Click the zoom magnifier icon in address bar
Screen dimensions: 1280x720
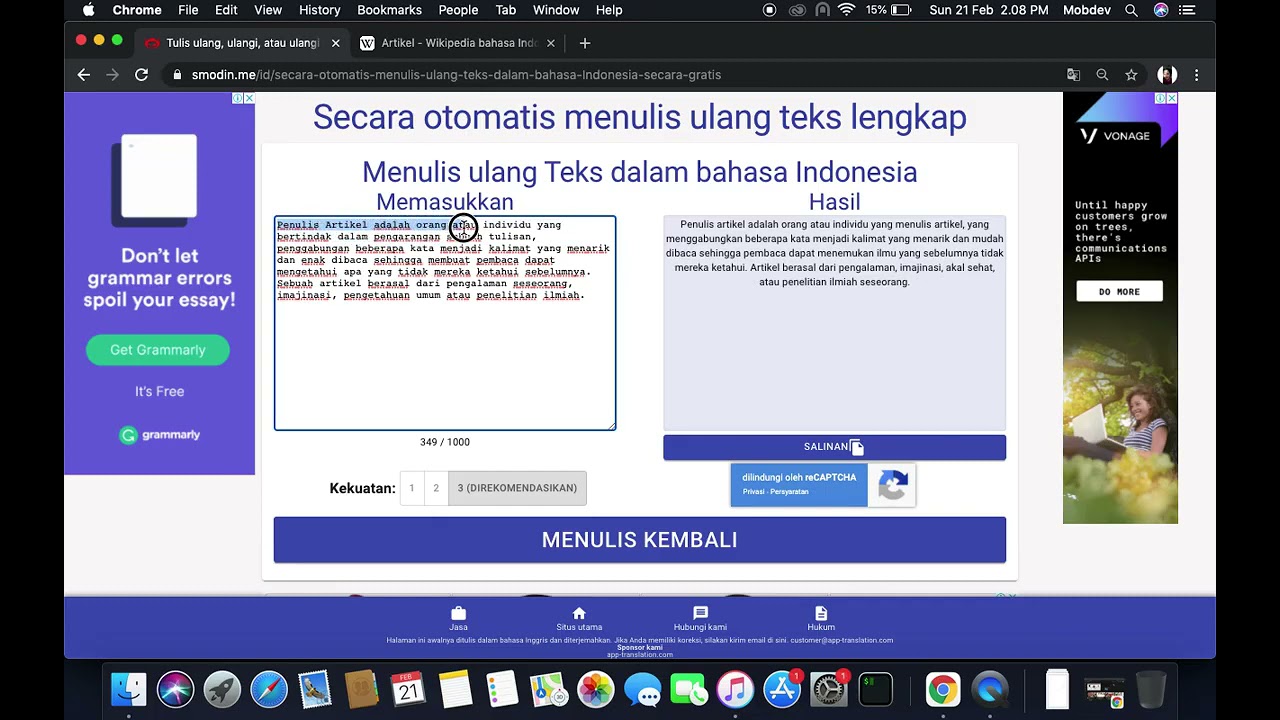1102,75
